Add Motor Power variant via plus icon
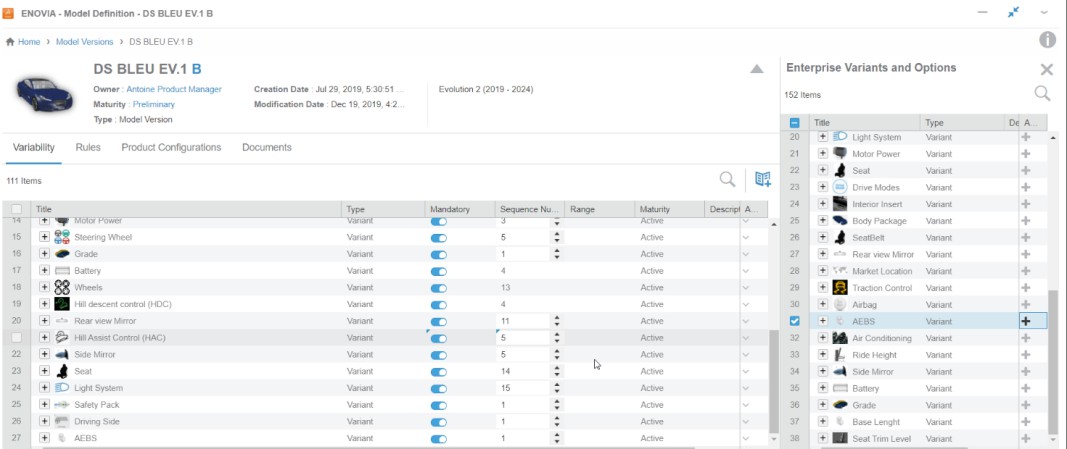The height and width of the screenshot is (449, 1067). point(1026,154)
